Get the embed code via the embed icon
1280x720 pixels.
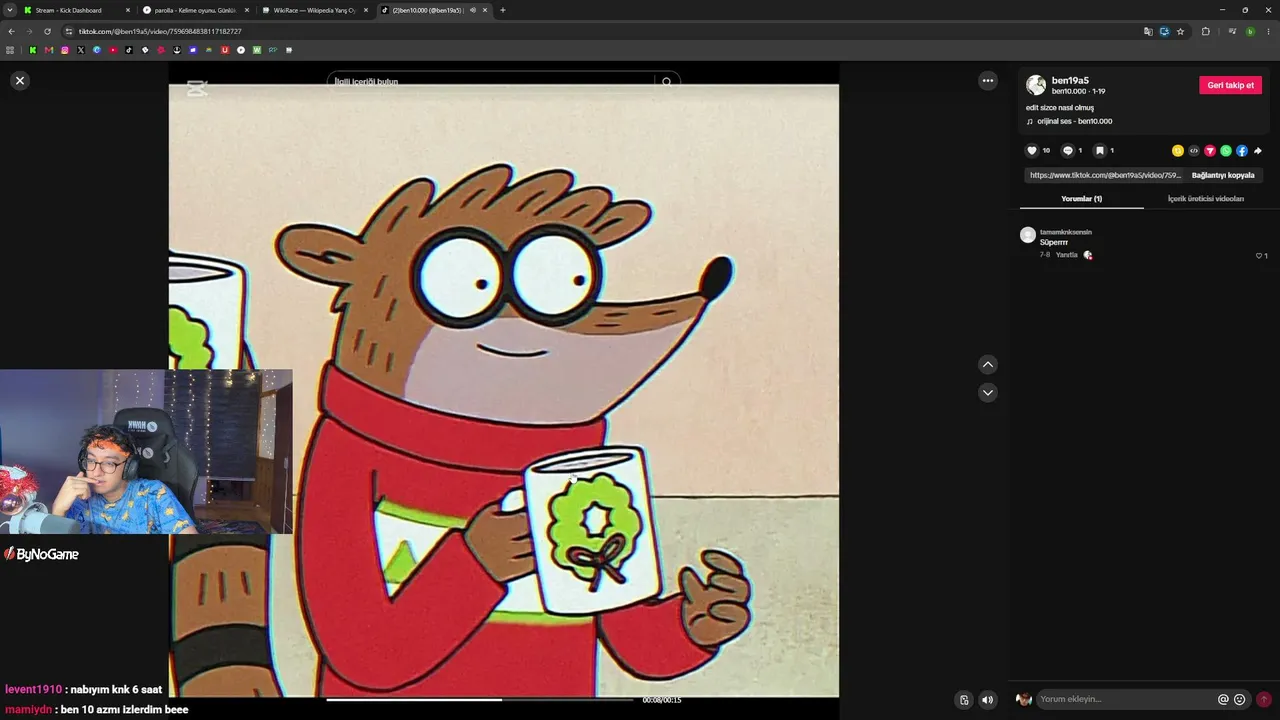[1194, 151]
